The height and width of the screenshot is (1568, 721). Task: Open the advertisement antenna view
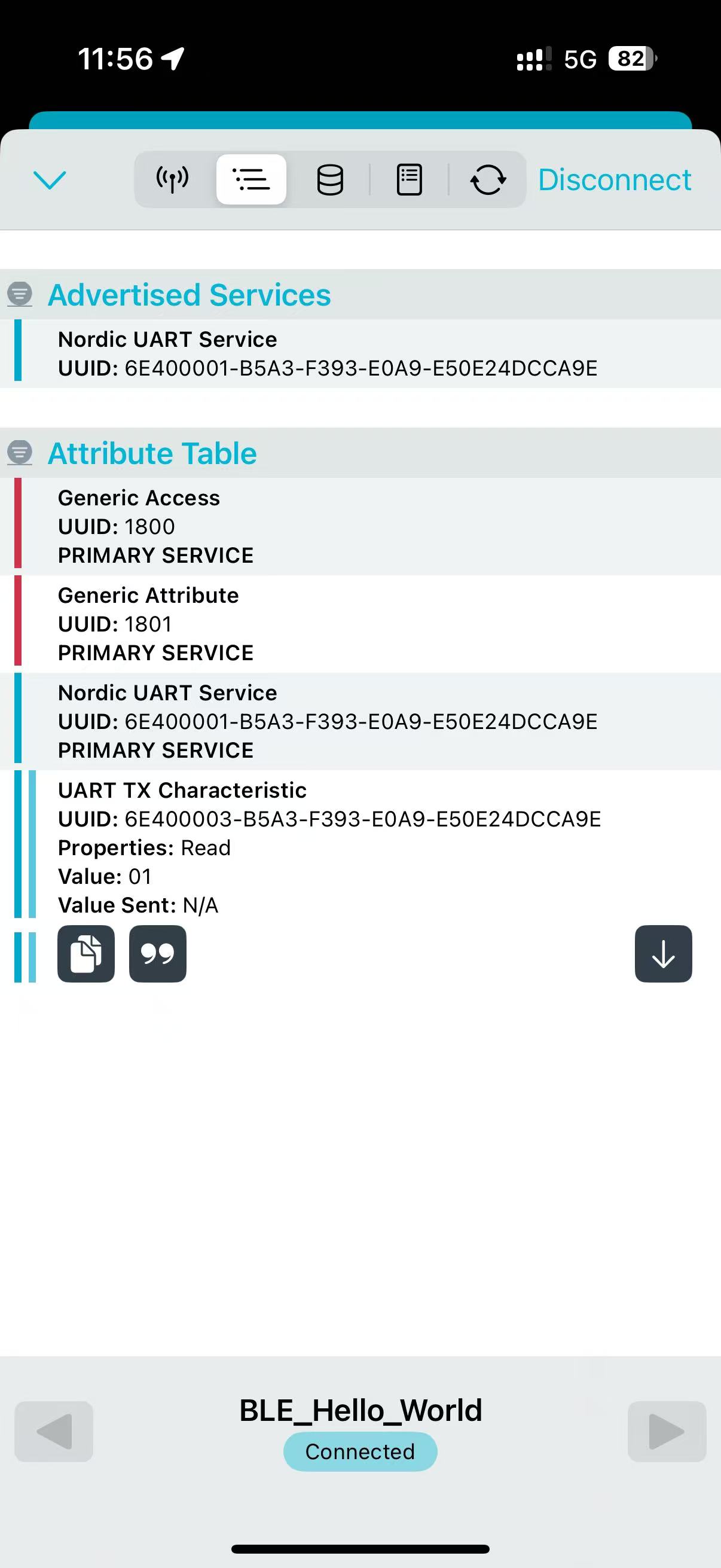[x=173, y=179]
